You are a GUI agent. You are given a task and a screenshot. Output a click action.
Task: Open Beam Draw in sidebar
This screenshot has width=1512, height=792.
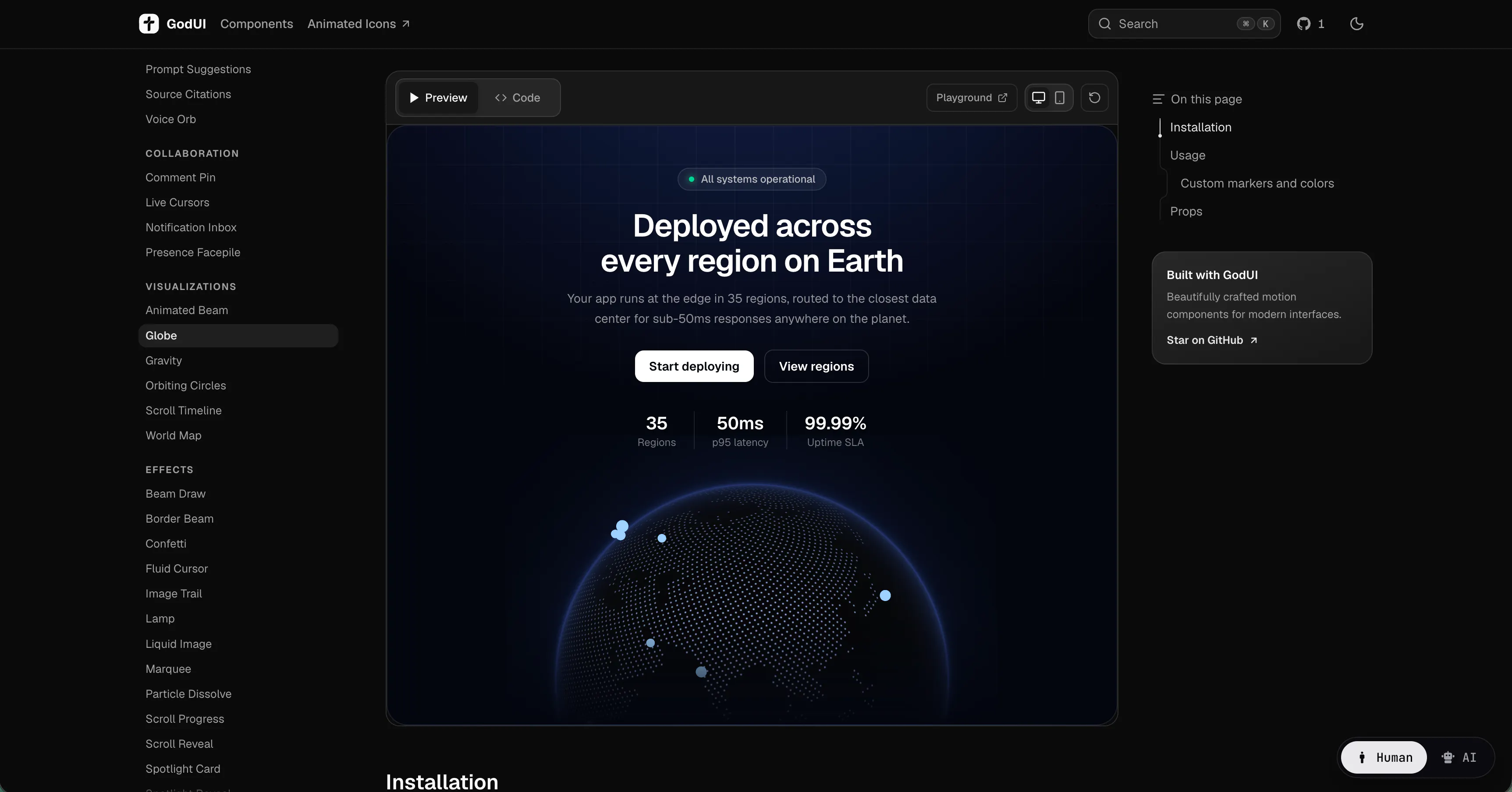pos(175,494)
